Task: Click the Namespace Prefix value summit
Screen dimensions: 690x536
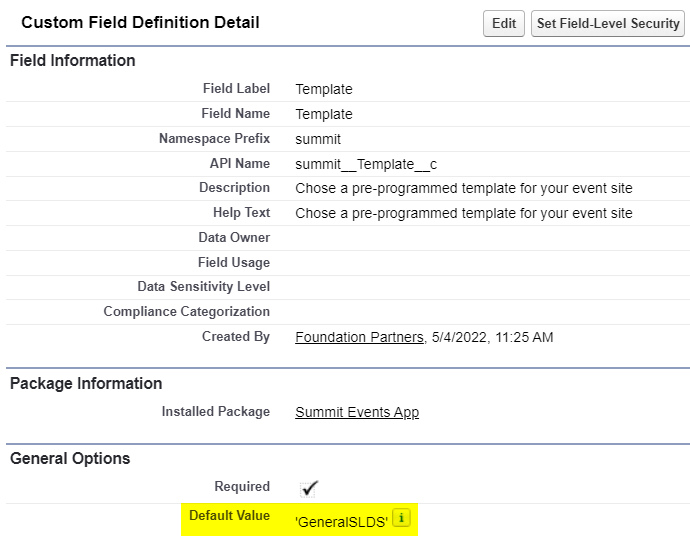Action: coord(318,139)
